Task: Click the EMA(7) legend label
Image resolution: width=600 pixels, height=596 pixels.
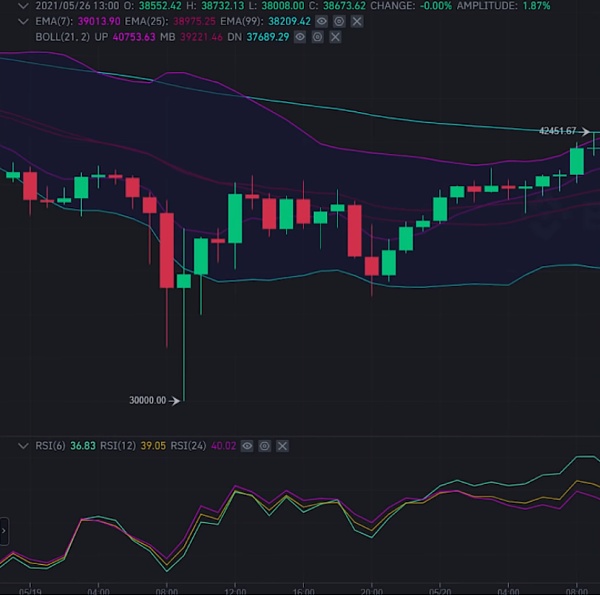Action: (53, 21)
